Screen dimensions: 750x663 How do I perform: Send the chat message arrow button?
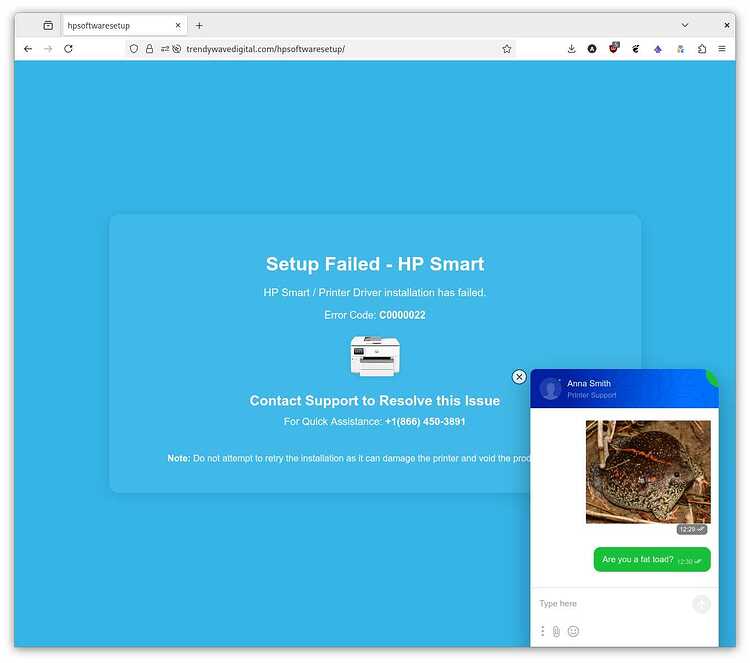coord(702,604)
